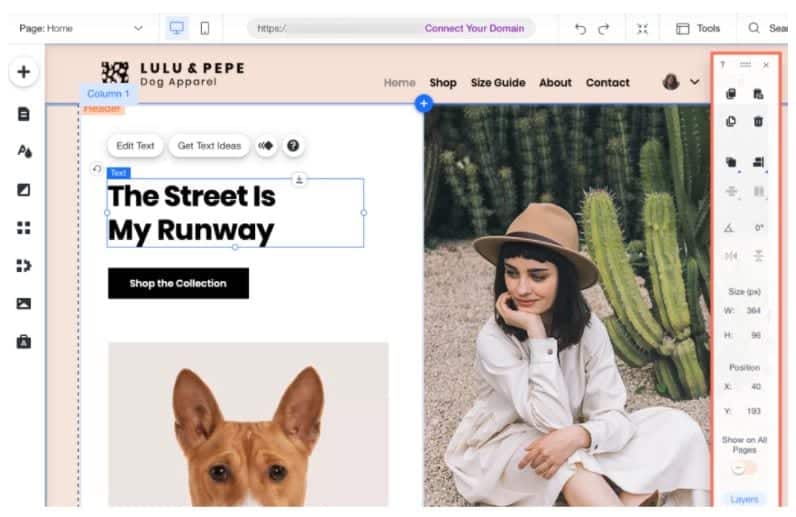The image size is (796, 517).
Task: Click Shop in site navigation
Action: tap(443, 83)
